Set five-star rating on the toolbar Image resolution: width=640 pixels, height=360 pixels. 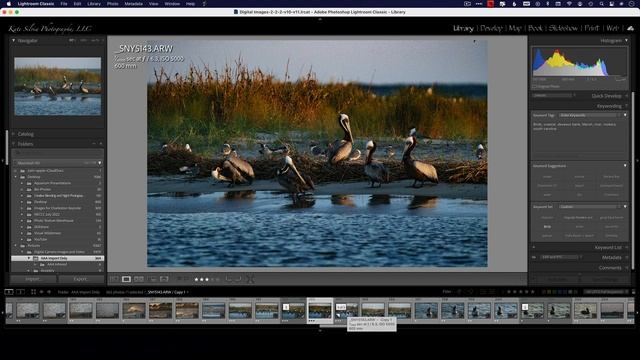tap(218, 280)
